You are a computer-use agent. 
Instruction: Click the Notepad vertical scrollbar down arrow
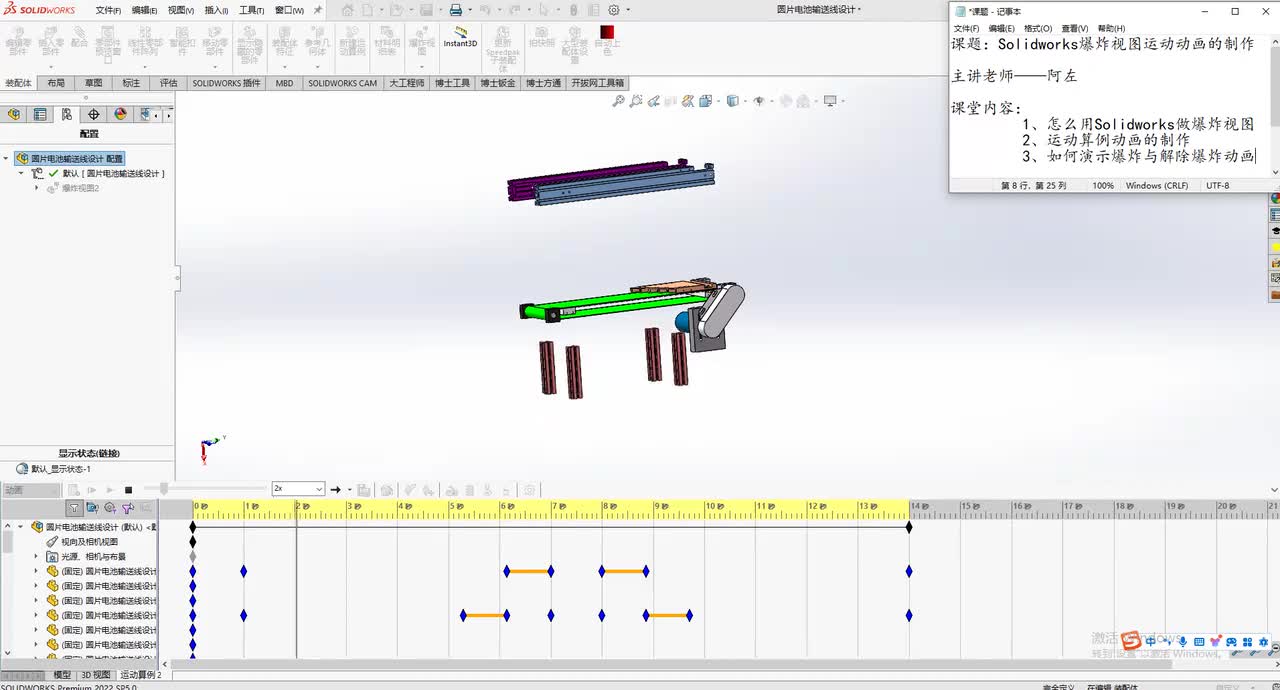click(x=1274, y=173)
